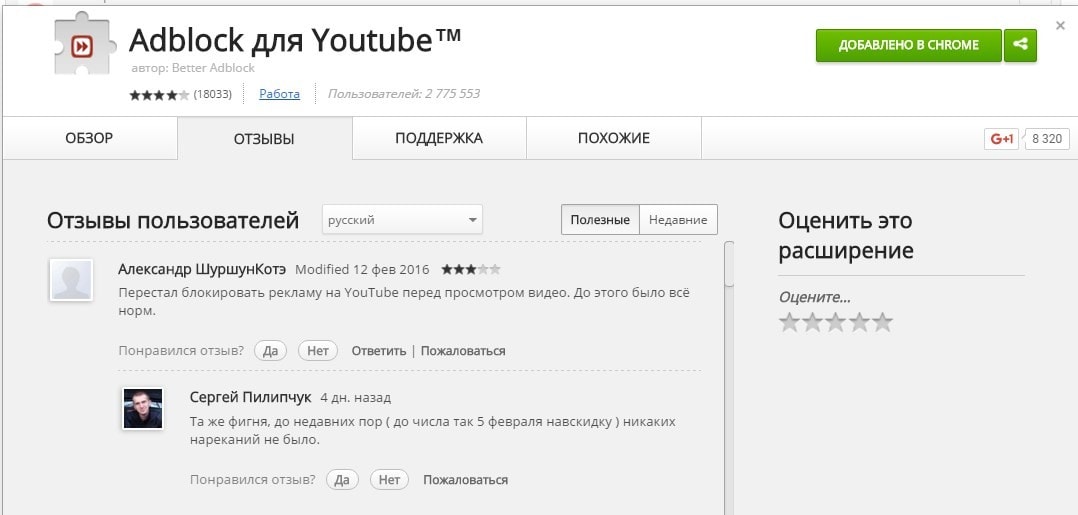Click the 'автор: Better Adblock' text
Image resolution: width=1078 pixels, height=515 pixels.
click(193, 68)
